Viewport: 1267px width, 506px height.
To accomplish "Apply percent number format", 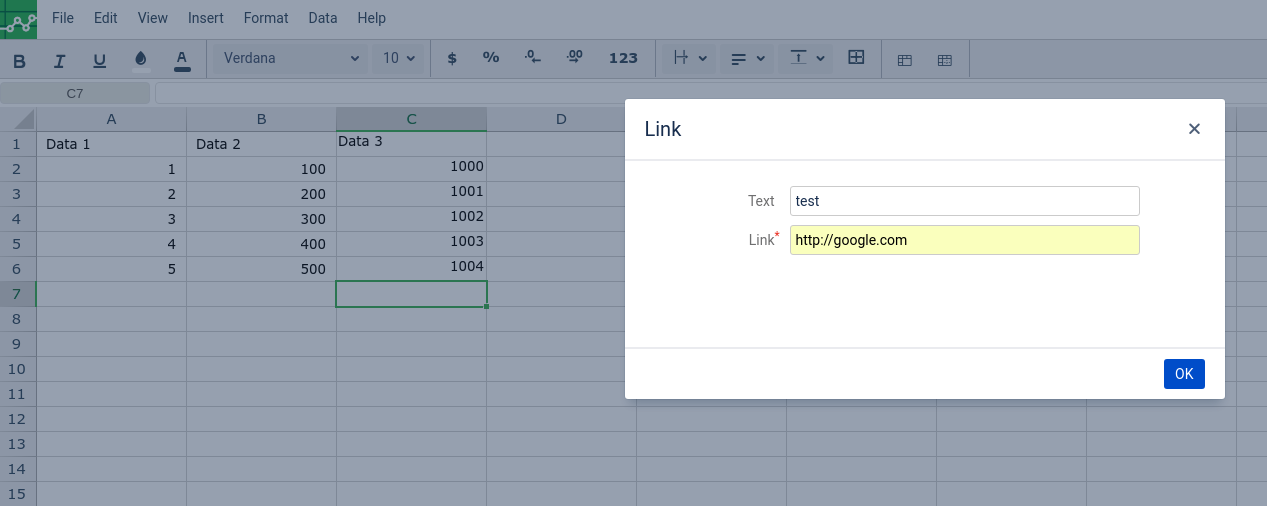I will tap(491, 59).
